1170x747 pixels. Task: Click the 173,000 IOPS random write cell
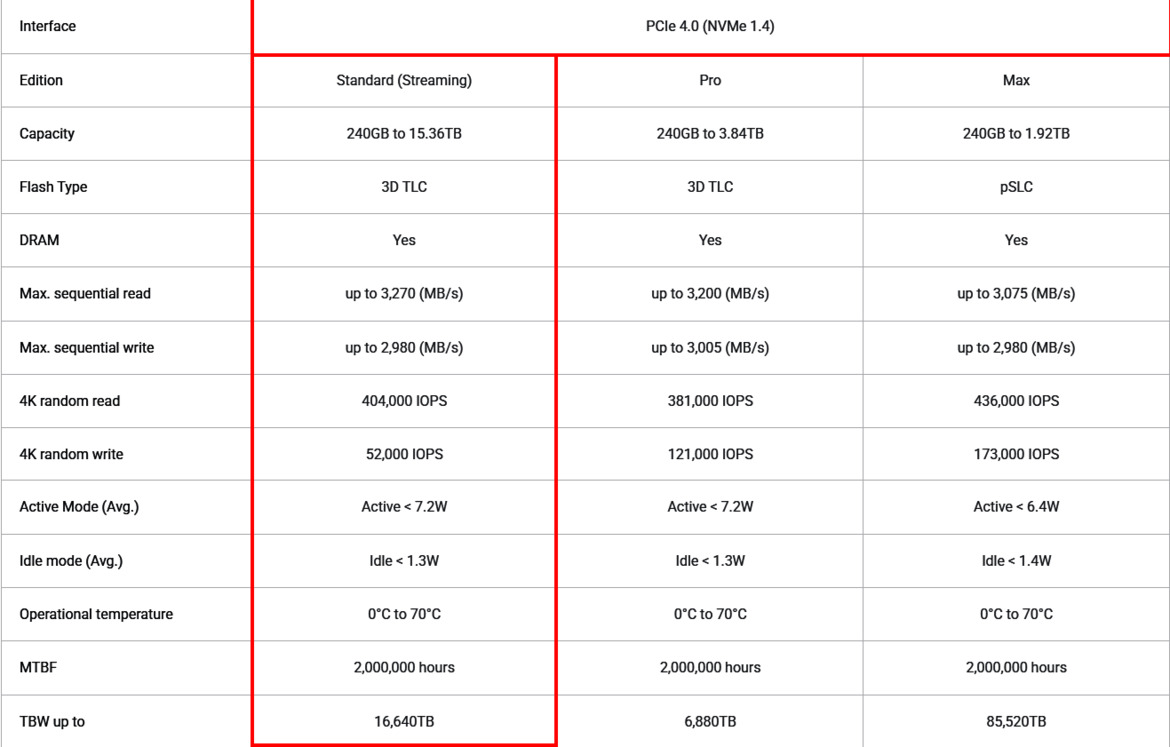1016,454
